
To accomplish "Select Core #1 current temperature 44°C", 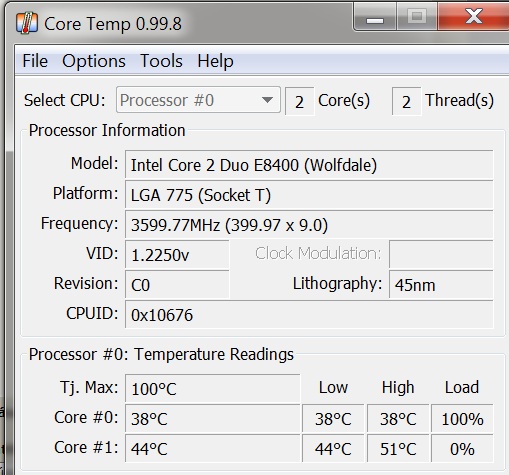I will pos(213,448).
